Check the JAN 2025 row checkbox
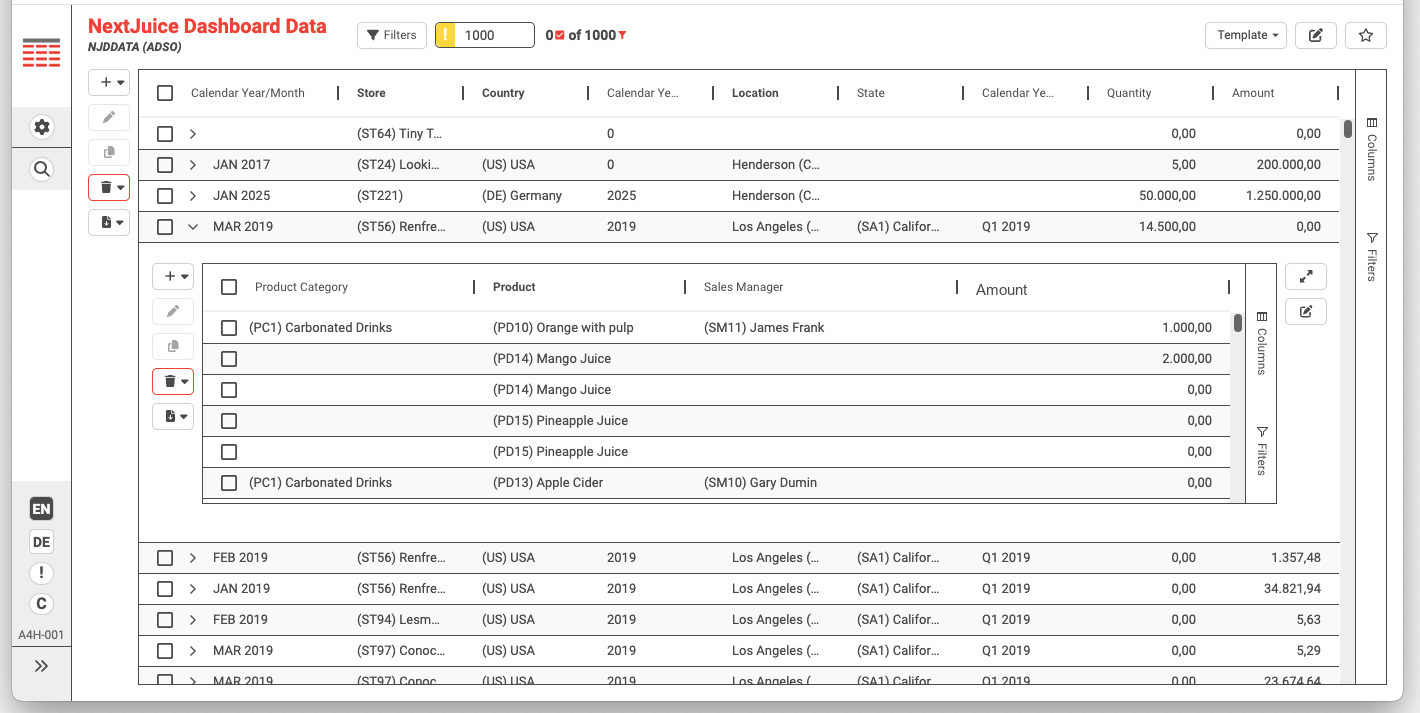This screenshot has height=713, width=1420. coord(165,196)
